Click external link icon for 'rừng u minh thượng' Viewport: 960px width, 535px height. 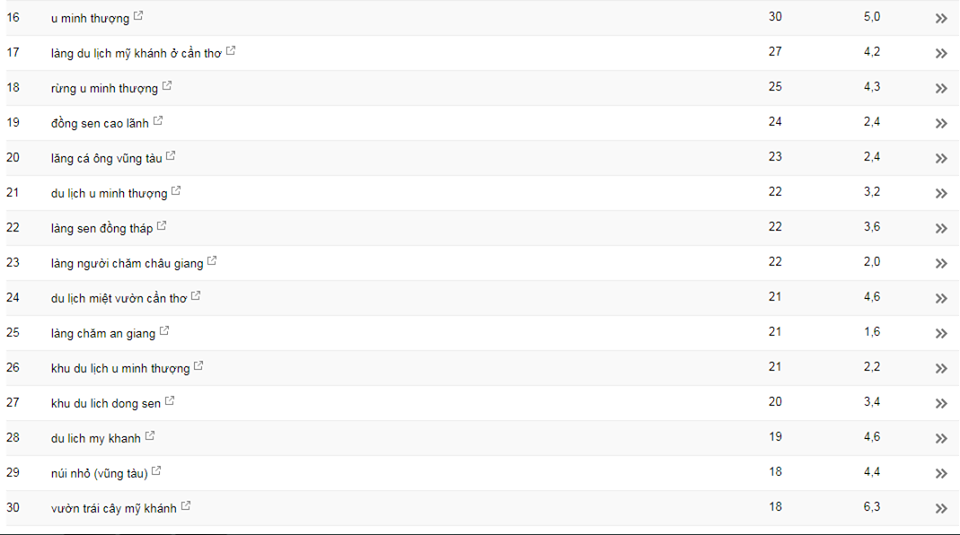167,86
